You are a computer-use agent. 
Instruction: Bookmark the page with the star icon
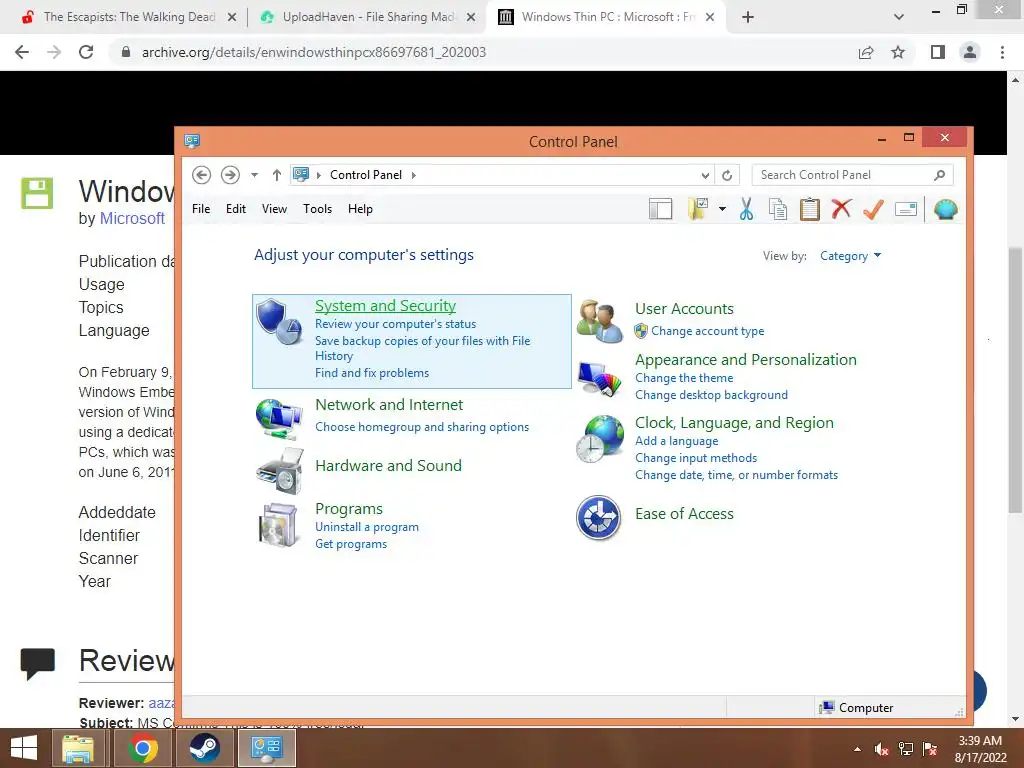click(899, 52)
